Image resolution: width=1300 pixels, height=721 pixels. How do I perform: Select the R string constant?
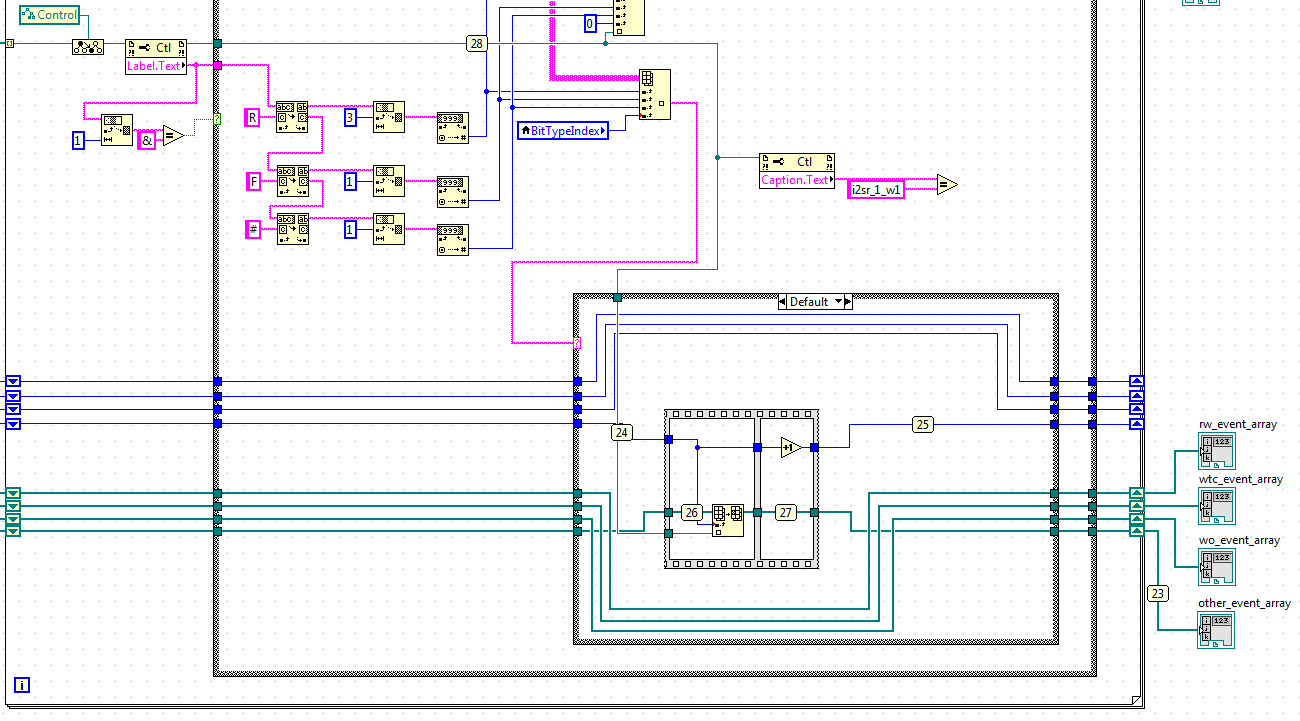point(253,118)
